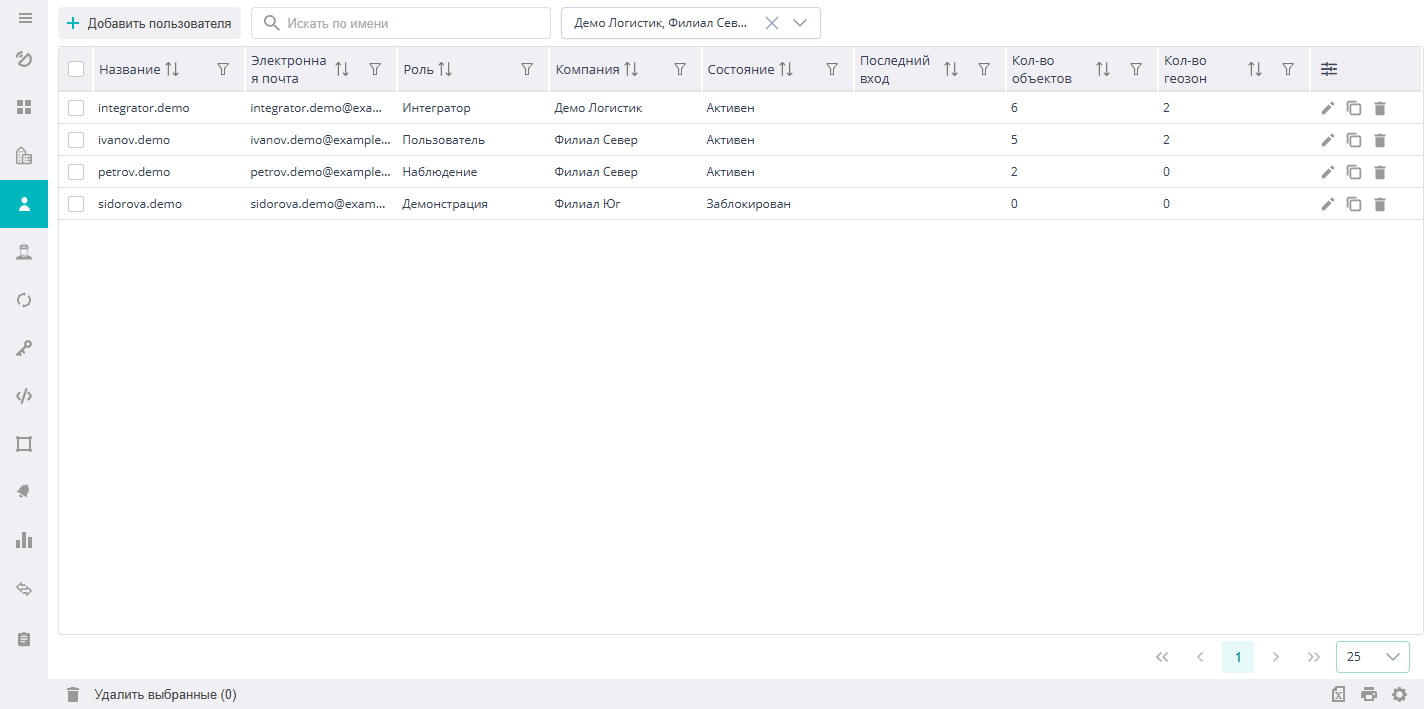
Task: Open the filter for the Кол-во объектов column
Action: (1136, 69)
